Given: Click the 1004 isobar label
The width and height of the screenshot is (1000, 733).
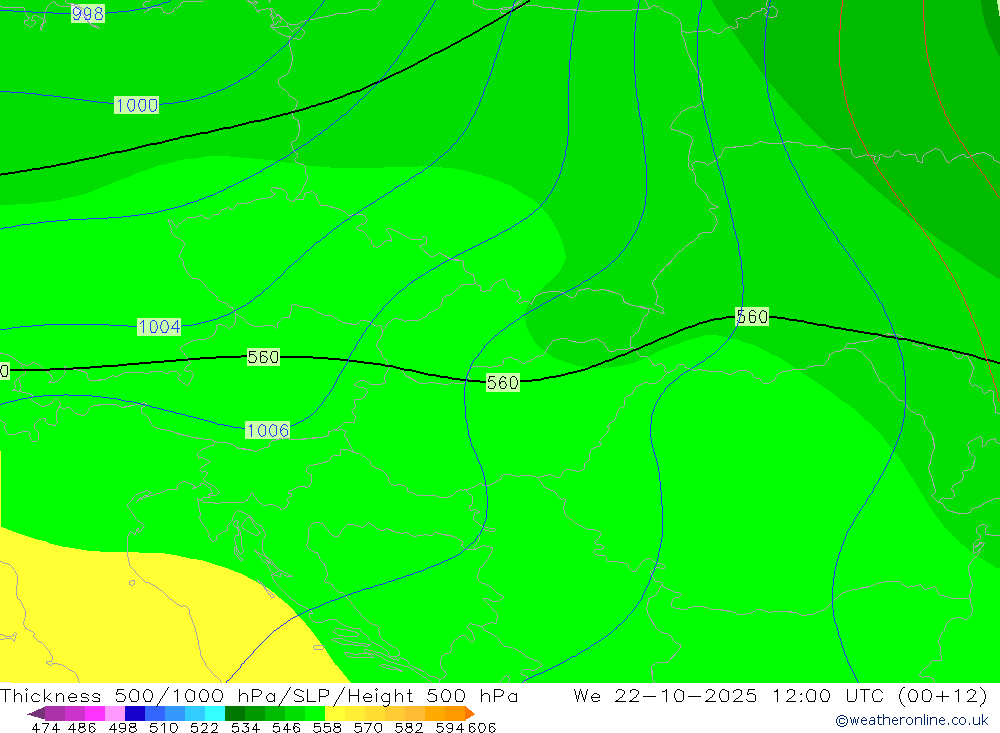Looking at the screenshot, I should click(159, 327).
